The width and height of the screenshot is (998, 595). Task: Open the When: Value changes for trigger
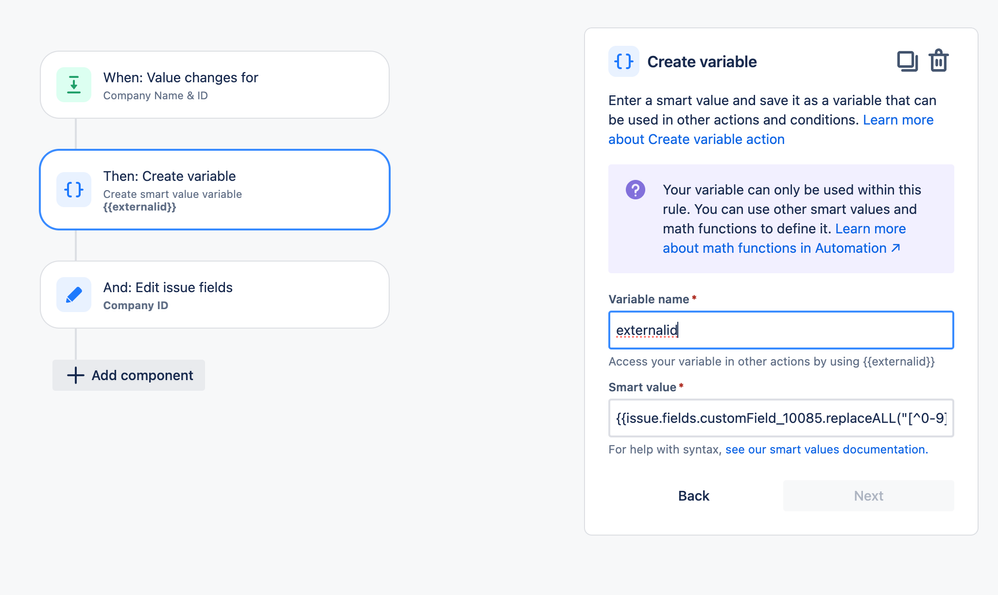pyautogui.click(x=214, y=85)
